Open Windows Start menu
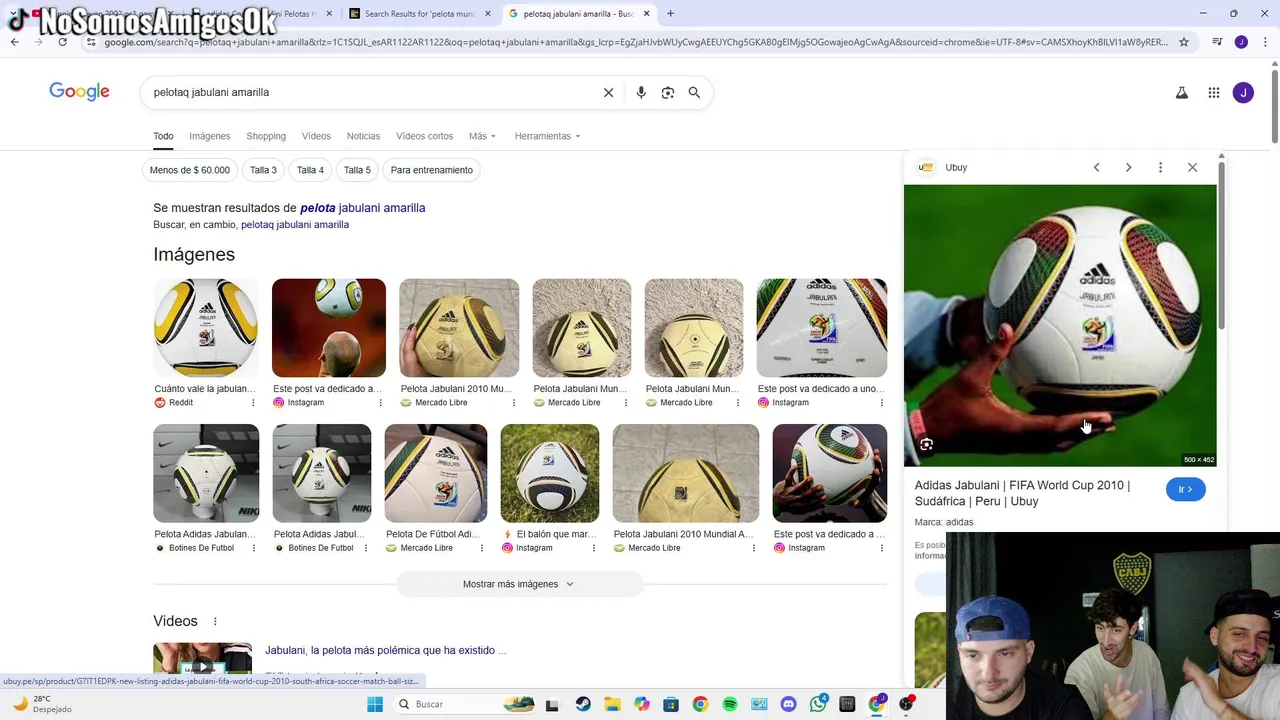The height and width of the screenshot is (720, 1280). (375, 704)
